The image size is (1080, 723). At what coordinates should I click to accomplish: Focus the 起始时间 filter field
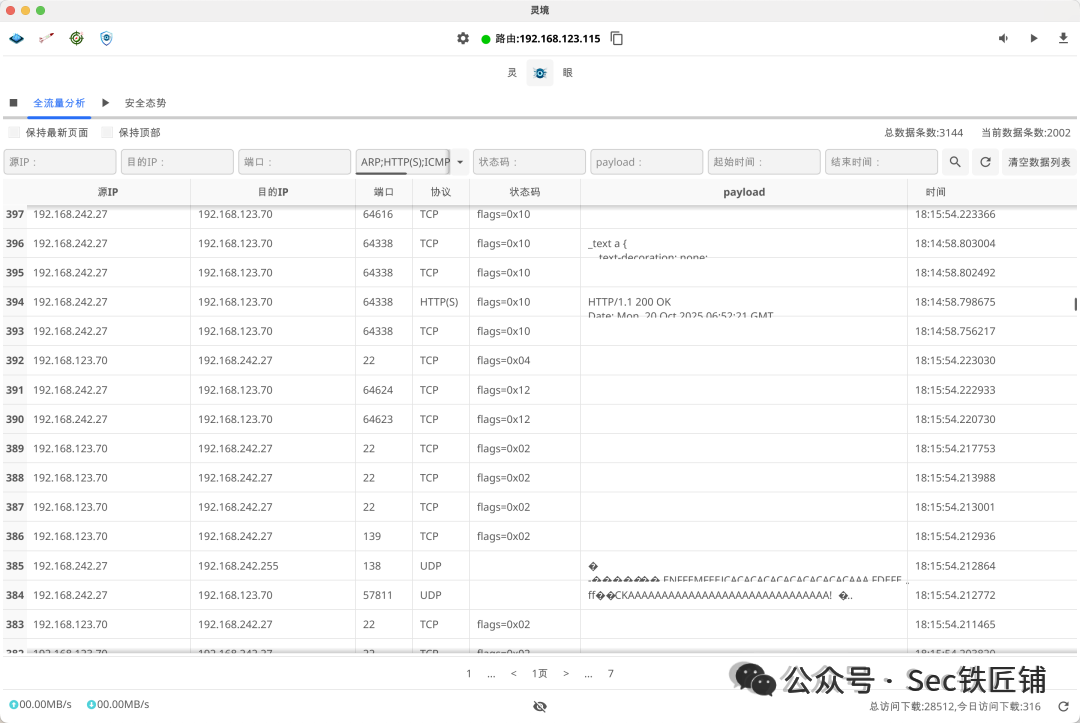[x=764, y=162]
